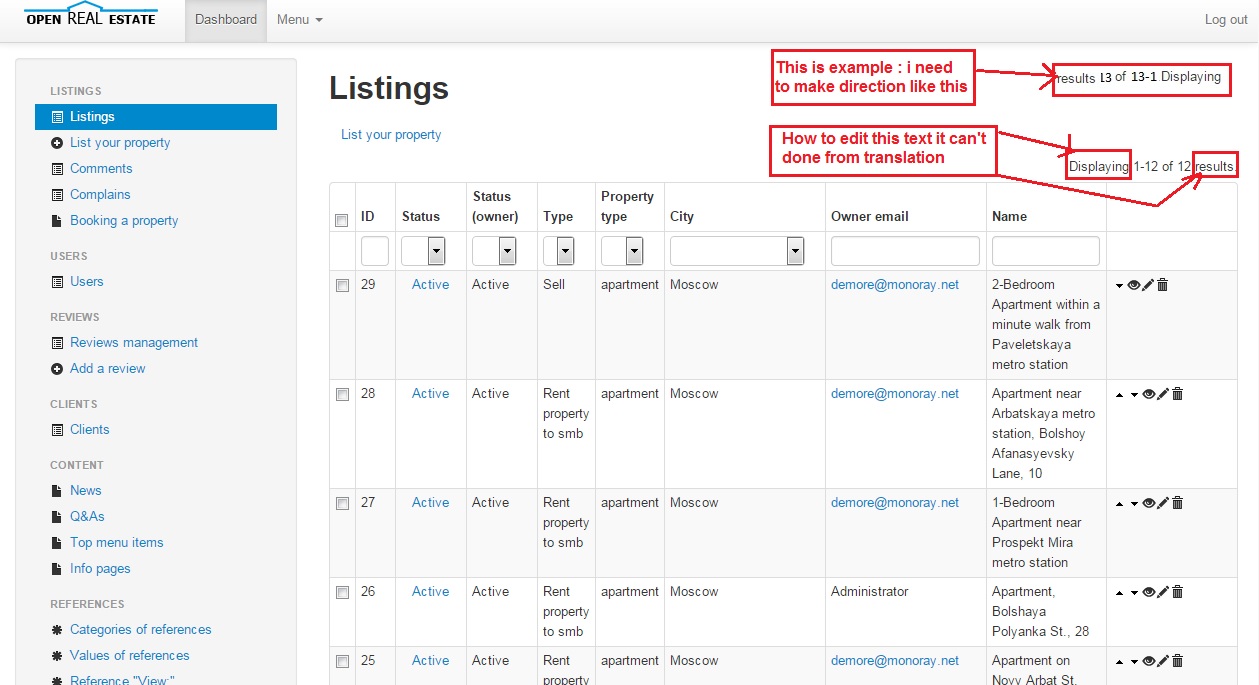1259x685 pixels.
Task: Select the checkbox for listing 27
Action: (x=342, y=503)
